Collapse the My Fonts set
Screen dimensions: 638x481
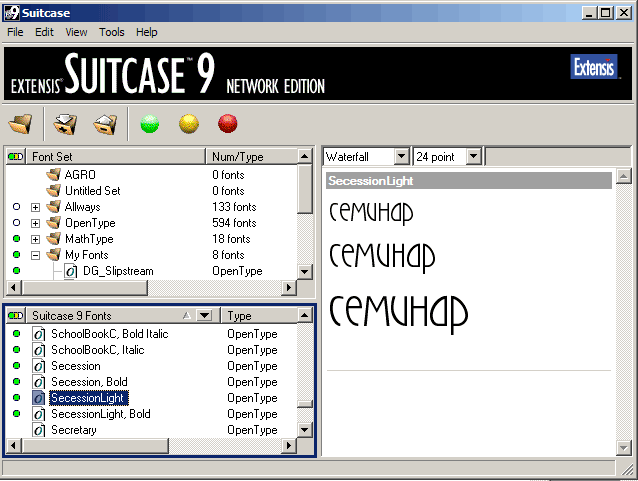(x=35, y=255)
